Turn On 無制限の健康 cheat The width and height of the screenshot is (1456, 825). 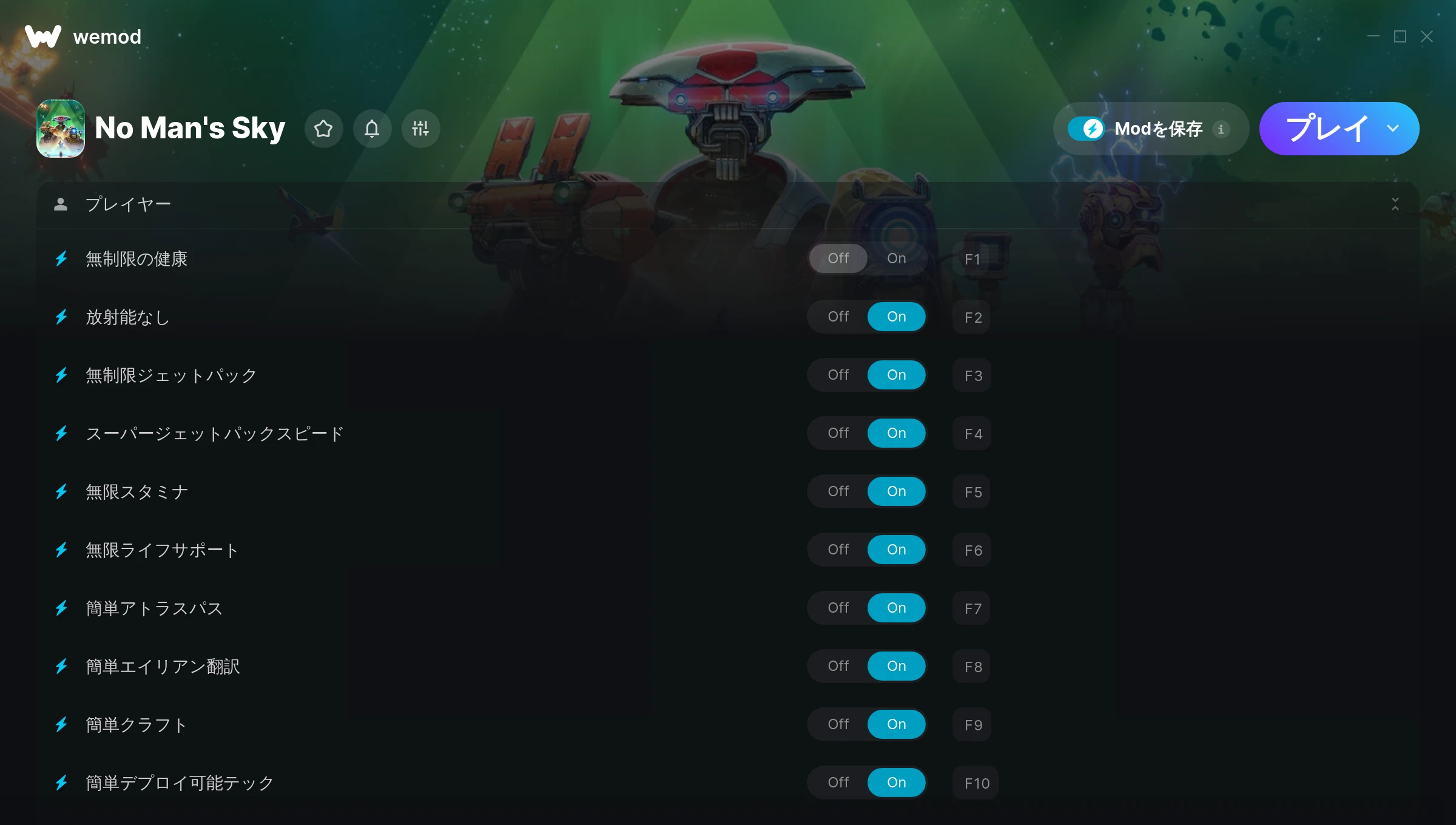897,258
